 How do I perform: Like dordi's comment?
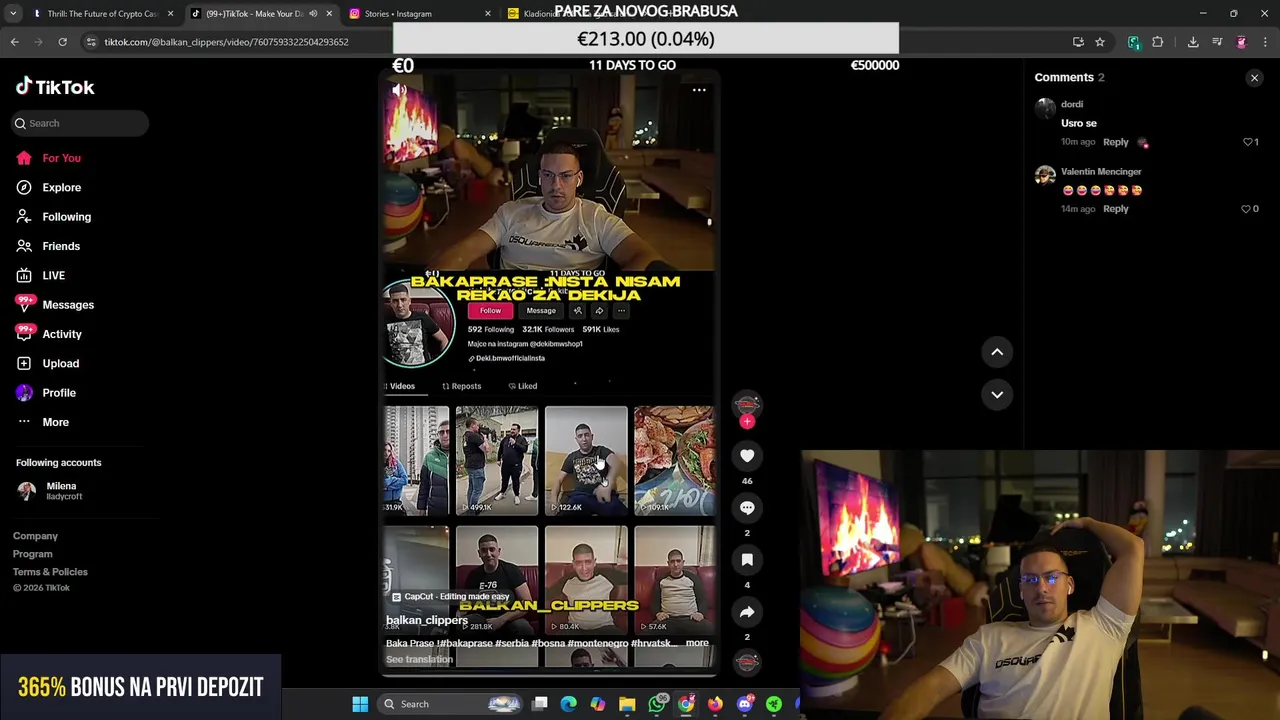click(x=1250, y=142)
